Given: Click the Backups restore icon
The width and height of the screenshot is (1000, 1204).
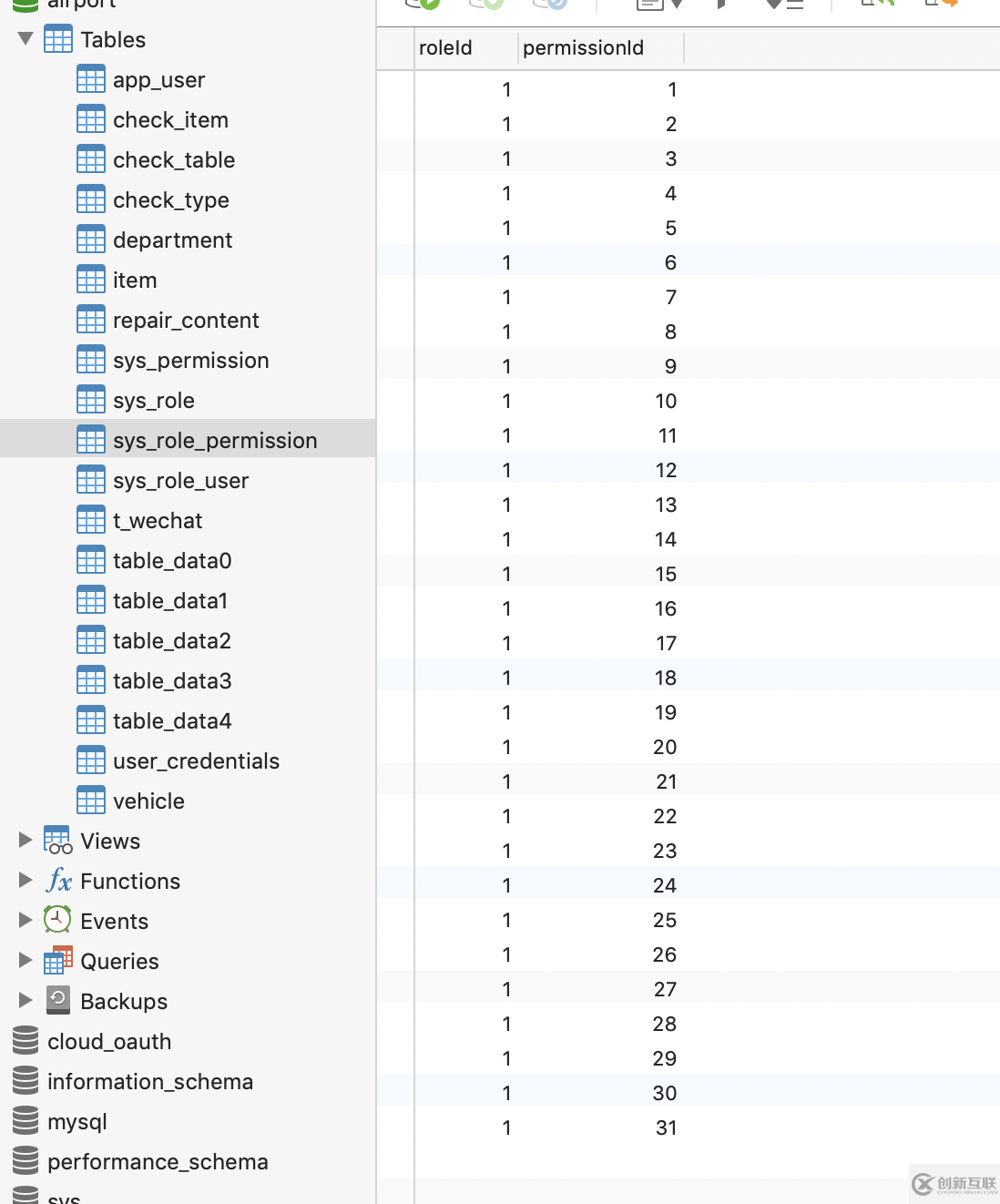Looking at the screenshot, I should [58, 1000].
